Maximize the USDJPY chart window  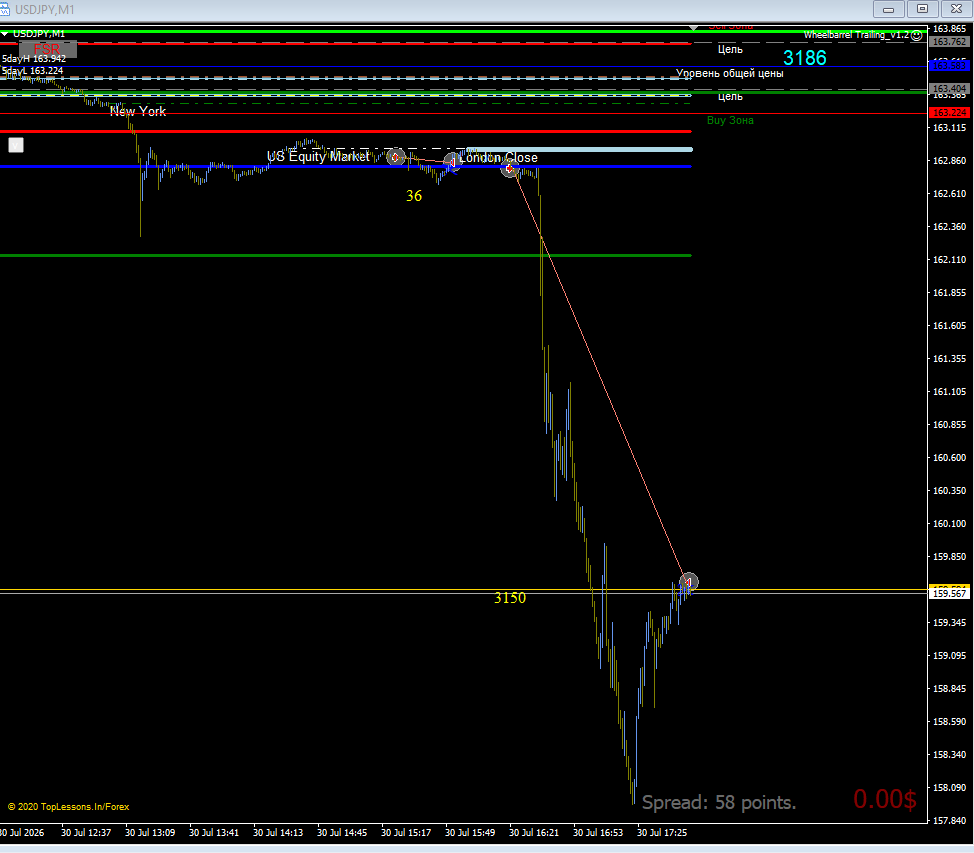tap(922, 9)
